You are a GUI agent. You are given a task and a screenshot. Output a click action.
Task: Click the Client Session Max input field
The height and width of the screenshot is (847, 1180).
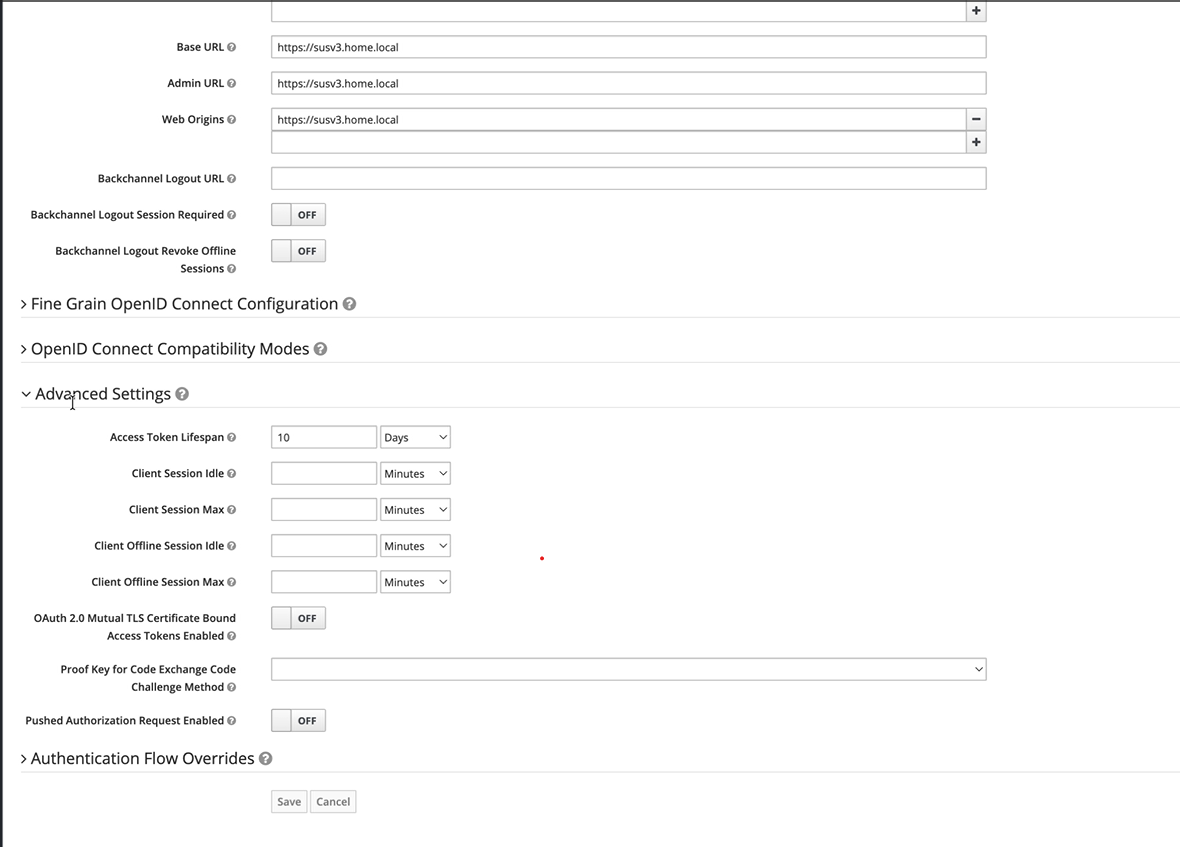click(324, 510)
